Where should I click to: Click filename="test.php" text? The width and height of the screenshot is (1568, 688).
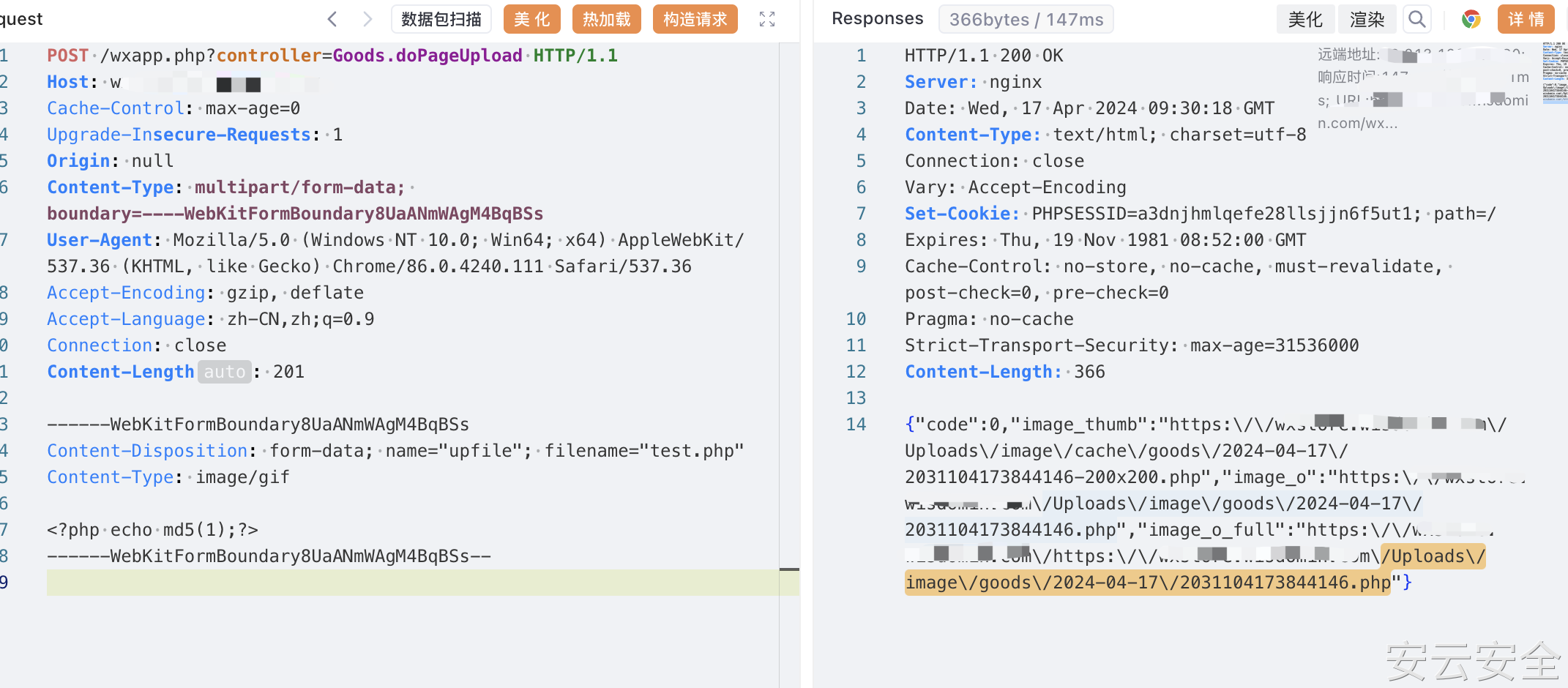(x=644, y=451)
